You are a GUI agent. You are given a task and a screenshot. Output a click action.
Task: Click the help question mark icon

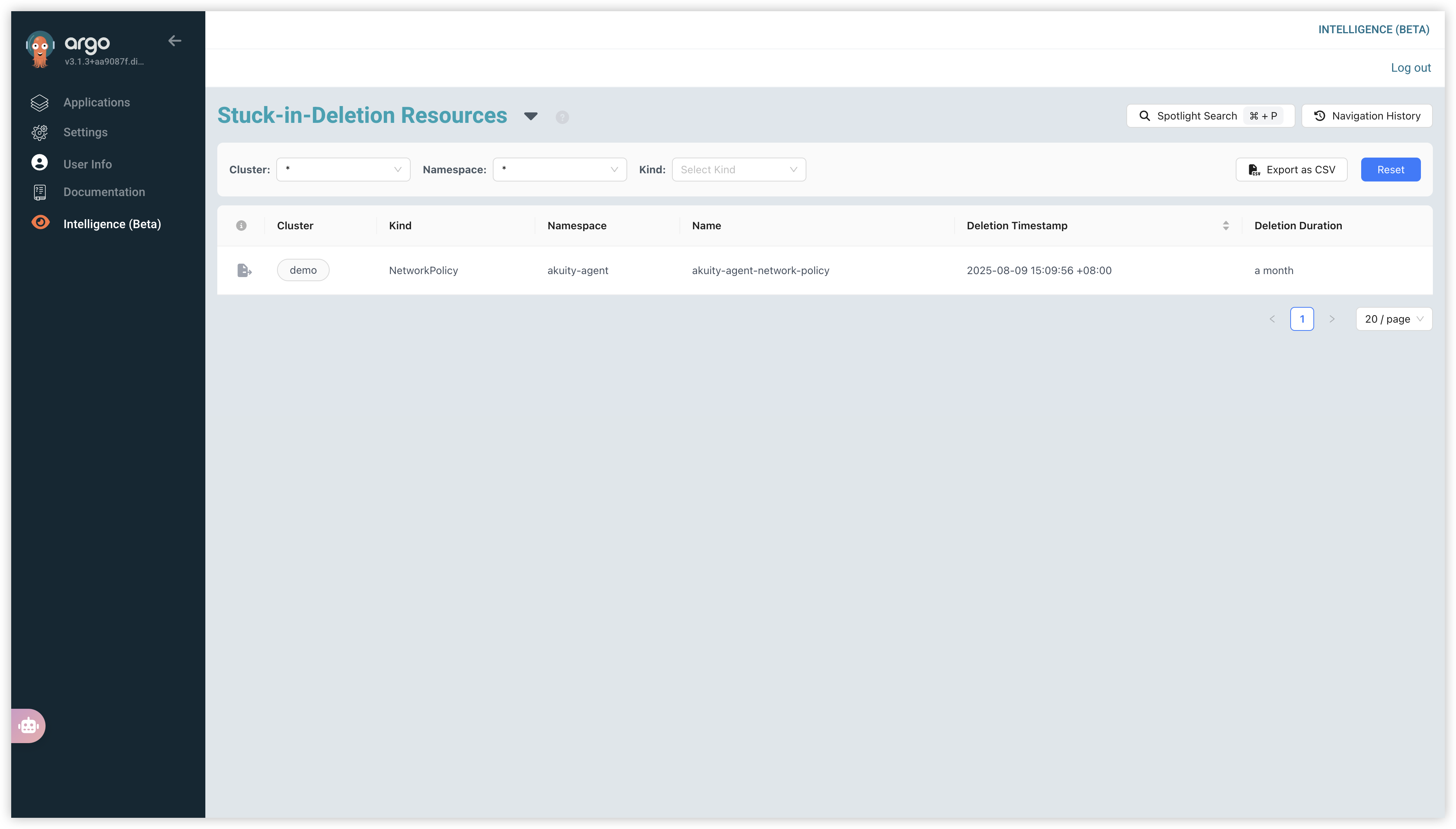click(562, 117)
